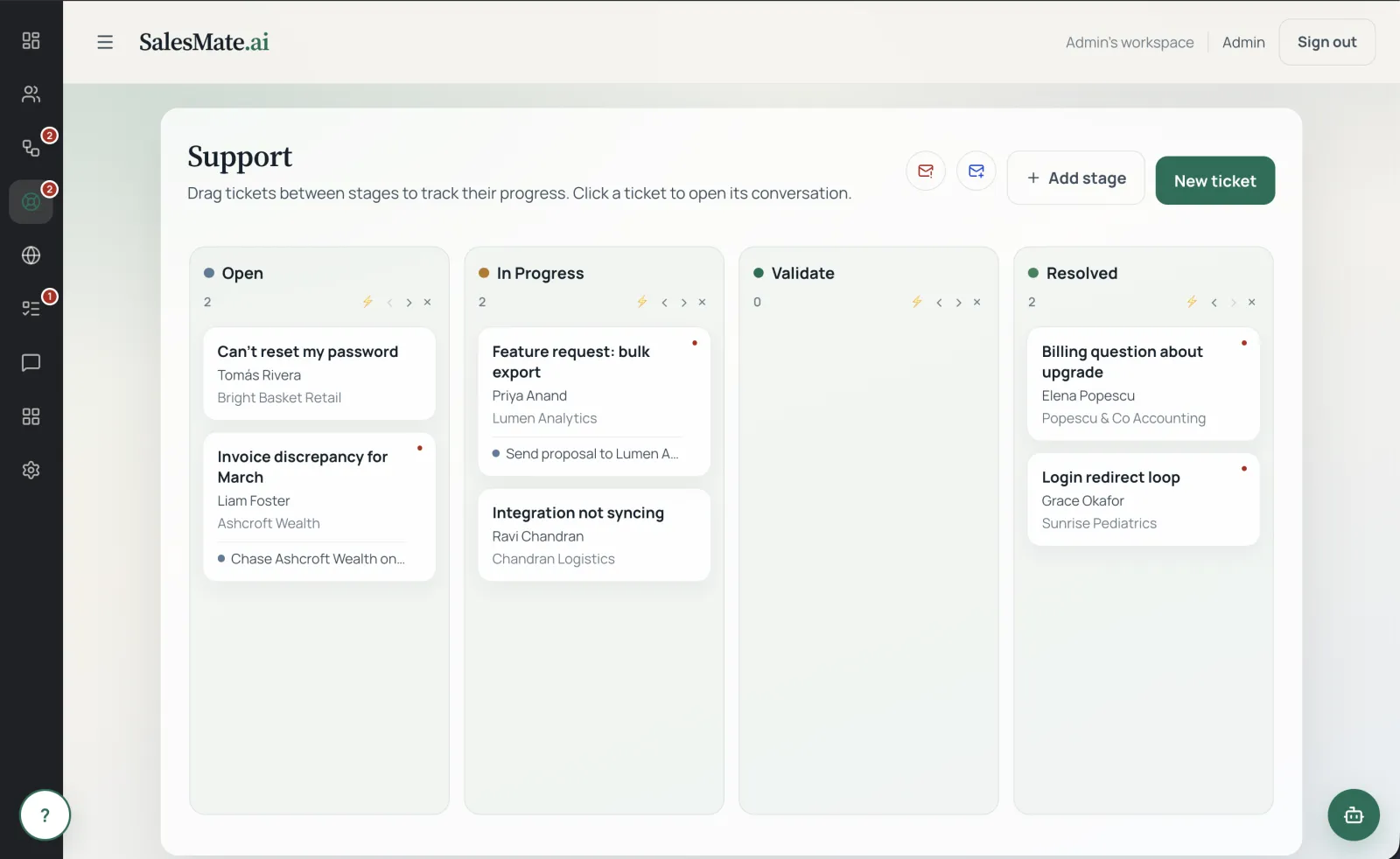Image resolution: width=1400 pixels, height=859 pixels.
Task: Open the help question mark button
Action: click(45, 815)
